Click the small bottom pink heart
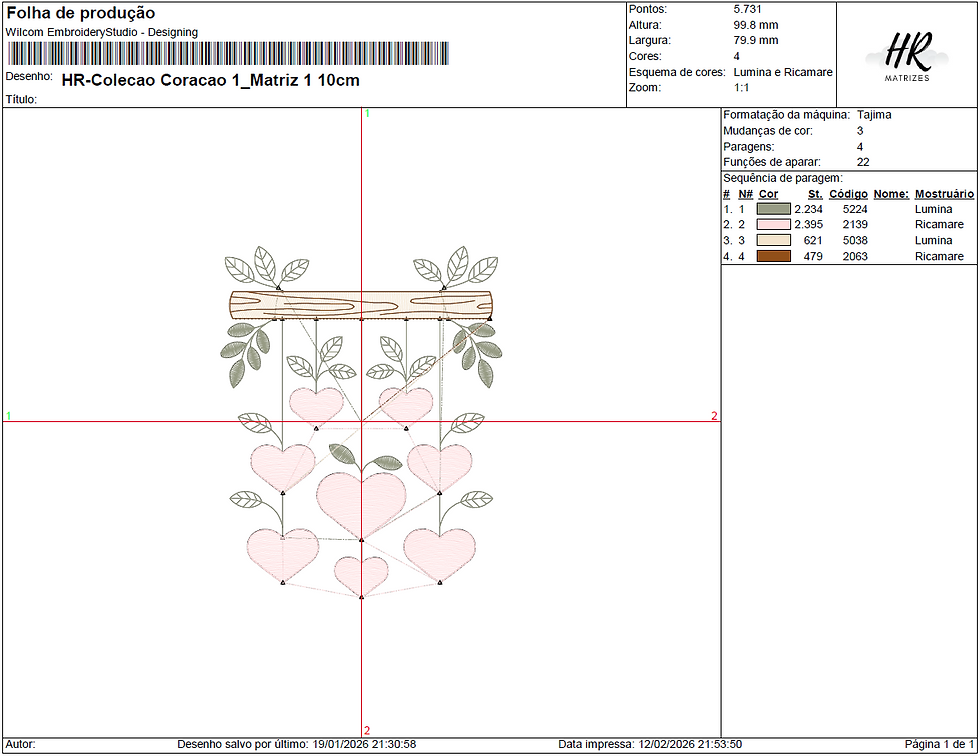Screen dimensions: 980x756 pyautogui.click(x=361, y=576)
